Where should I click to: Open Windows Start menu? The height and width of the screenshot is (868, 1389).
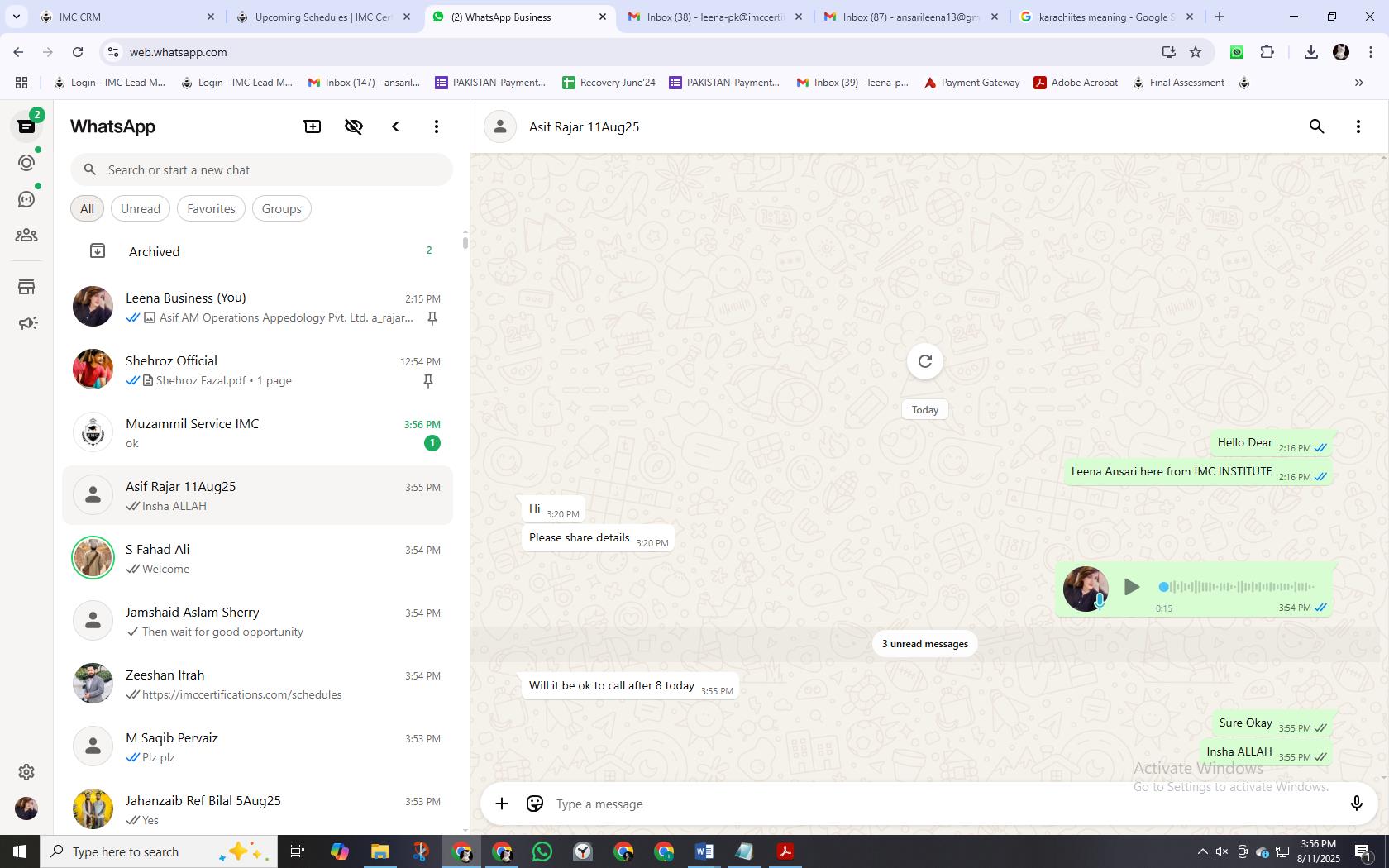[x=20, y=851]
